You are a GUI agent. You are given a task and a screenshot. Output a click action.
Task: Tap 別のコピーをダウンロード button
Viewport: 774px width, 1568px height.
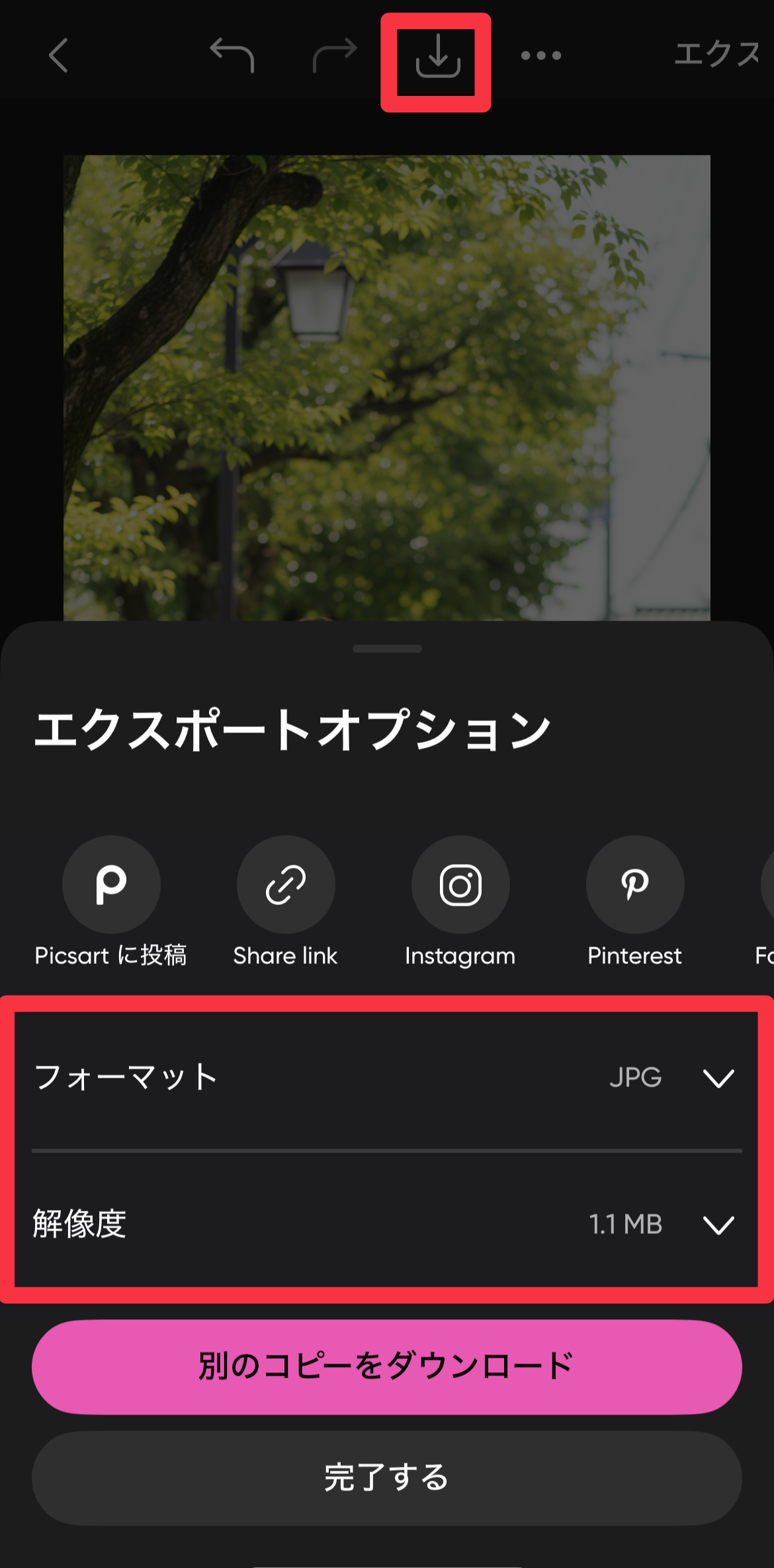[387, 1366]
